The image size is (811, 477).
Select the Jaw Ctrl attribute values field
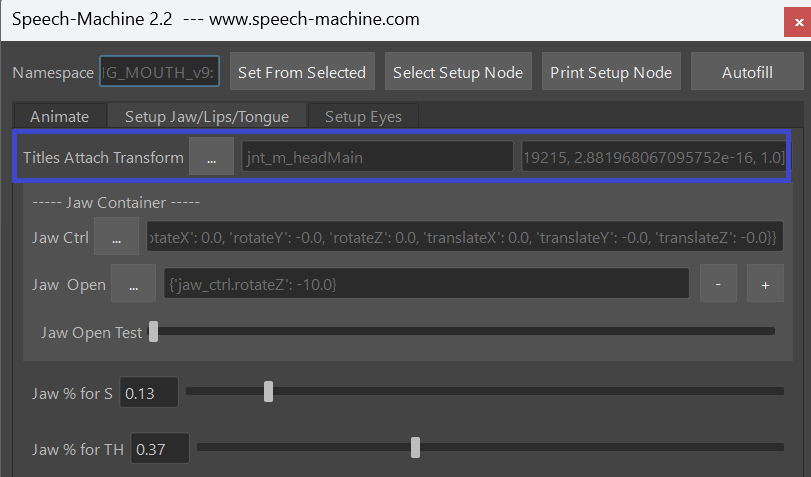(x=465, y=237)
